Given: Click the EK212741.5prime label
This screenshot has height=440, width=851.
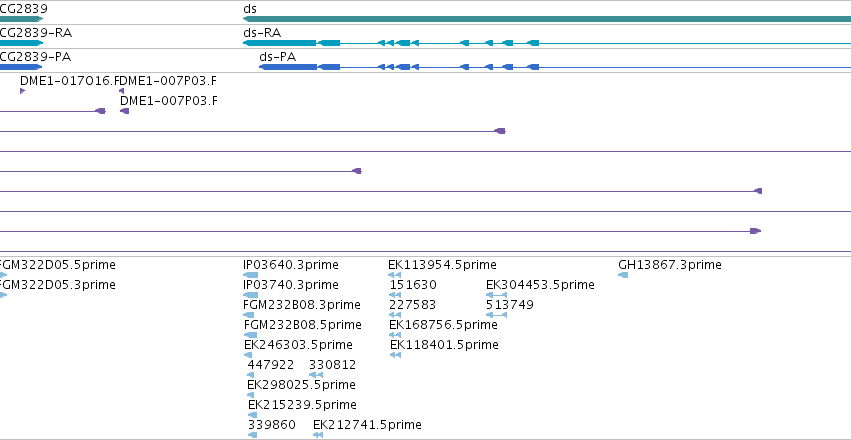Looking at the screenshot, I should coord(367,425).
